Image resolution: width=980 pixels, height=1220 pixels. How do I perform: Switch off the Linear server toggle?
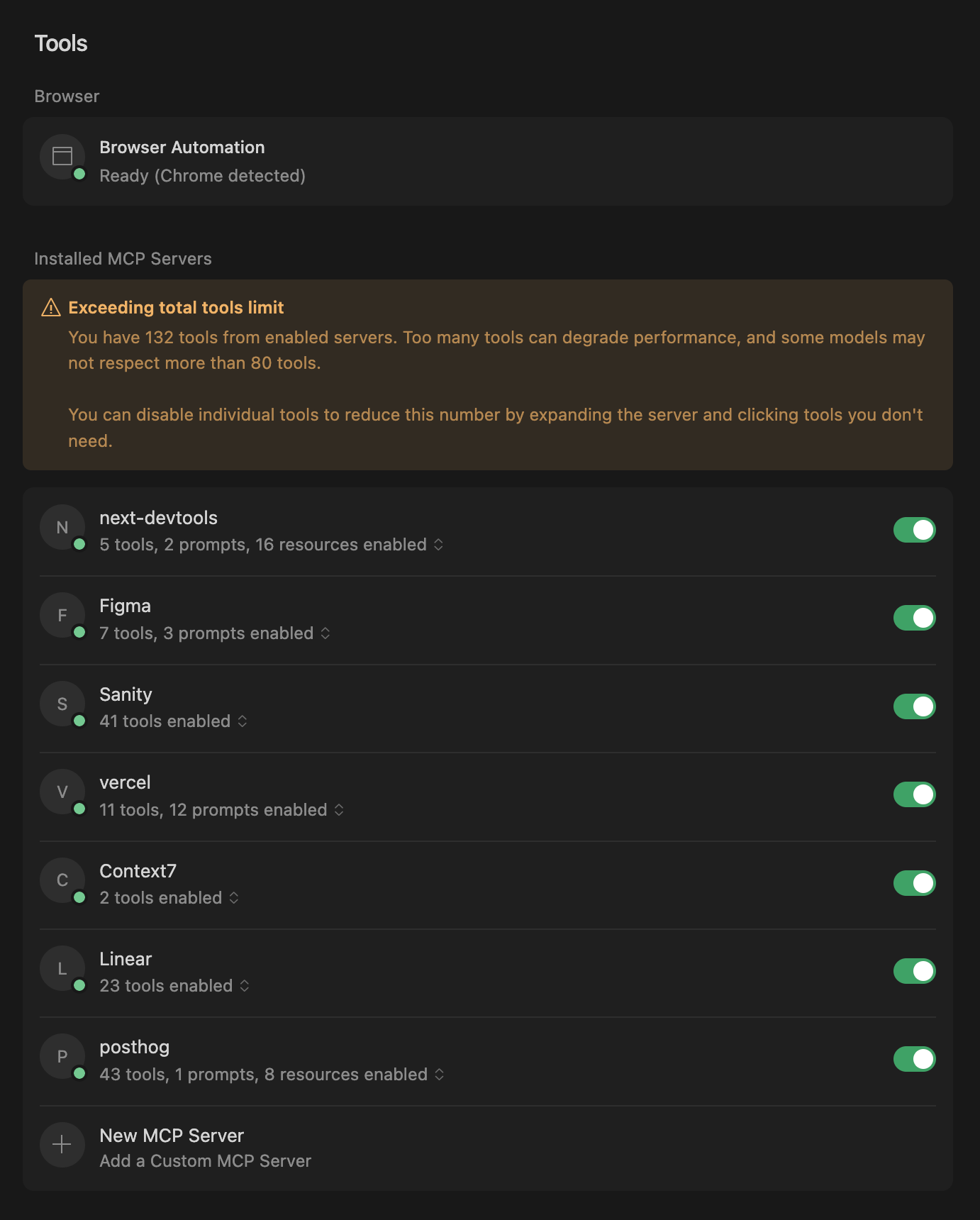914,971
